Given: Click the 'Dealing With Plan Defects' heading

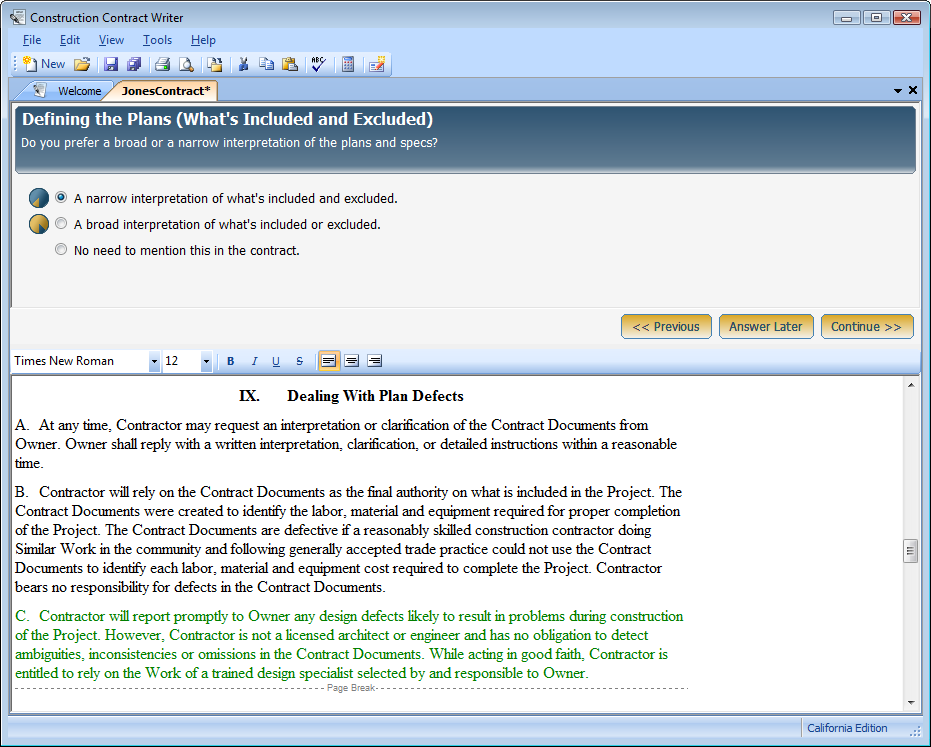Looking at the screenshot, I should click(375, 396).
